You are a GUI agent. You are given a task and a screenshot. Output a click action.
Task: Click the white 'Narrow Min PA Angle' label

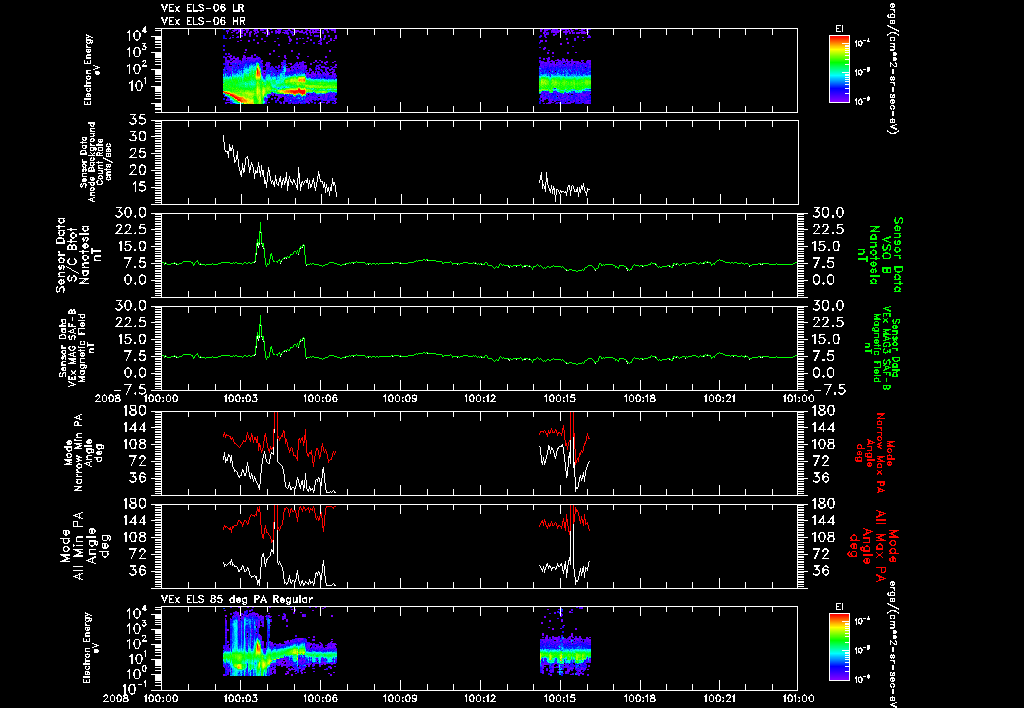[x=86, y=451]
